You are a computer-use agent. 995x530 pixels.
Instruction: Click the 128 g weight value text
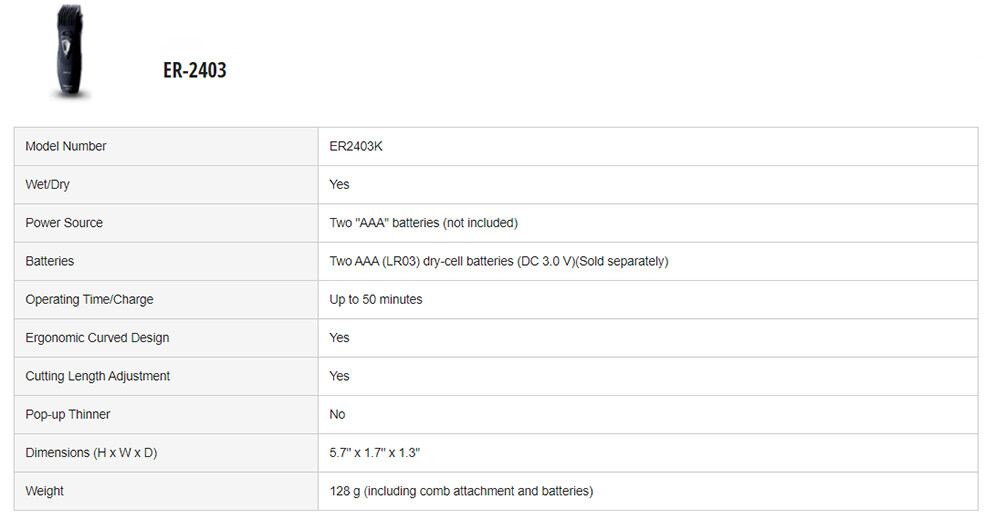coord(460,491)
